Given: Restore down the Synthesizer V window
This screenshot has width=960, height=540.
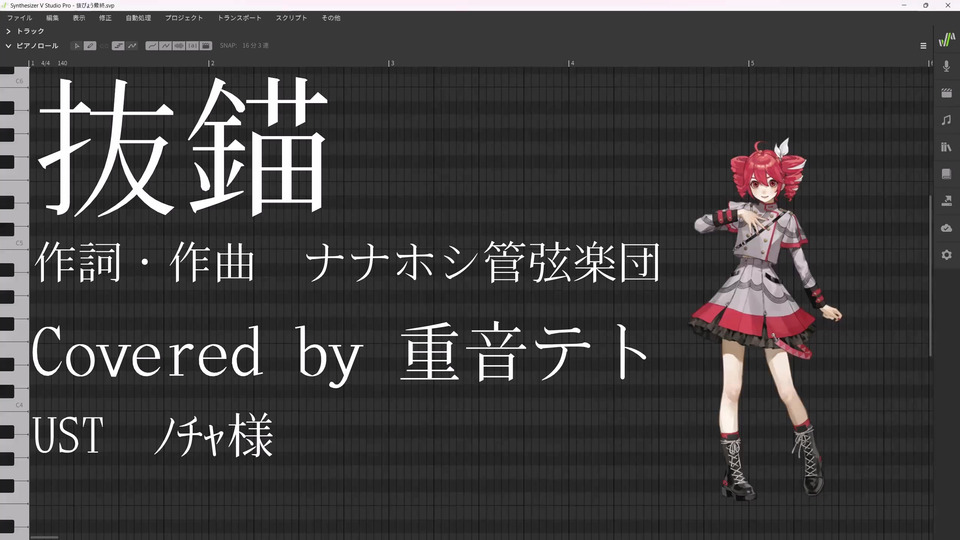Looking at the screenshot, I should pos(926,6).
